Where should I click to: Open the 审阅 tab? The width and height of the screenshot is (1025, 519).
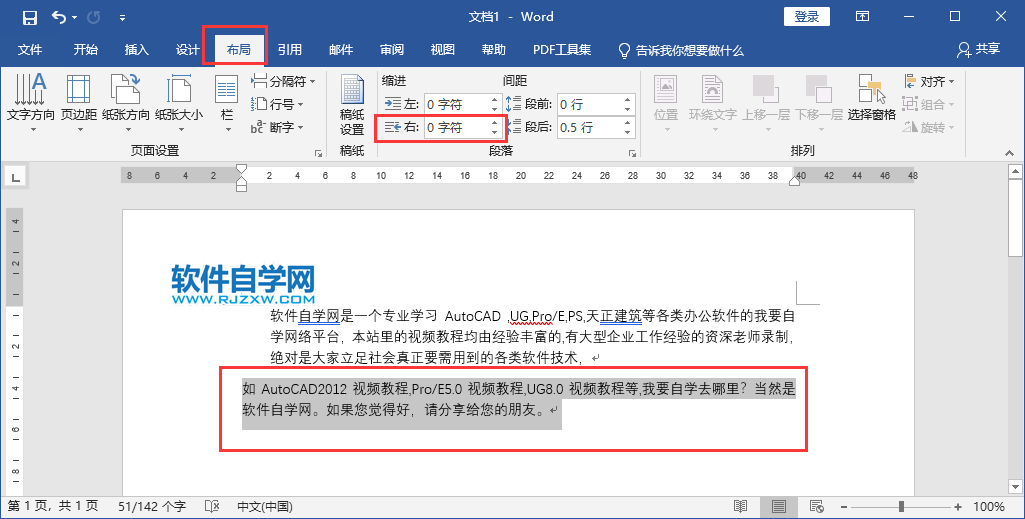[392, 50]
